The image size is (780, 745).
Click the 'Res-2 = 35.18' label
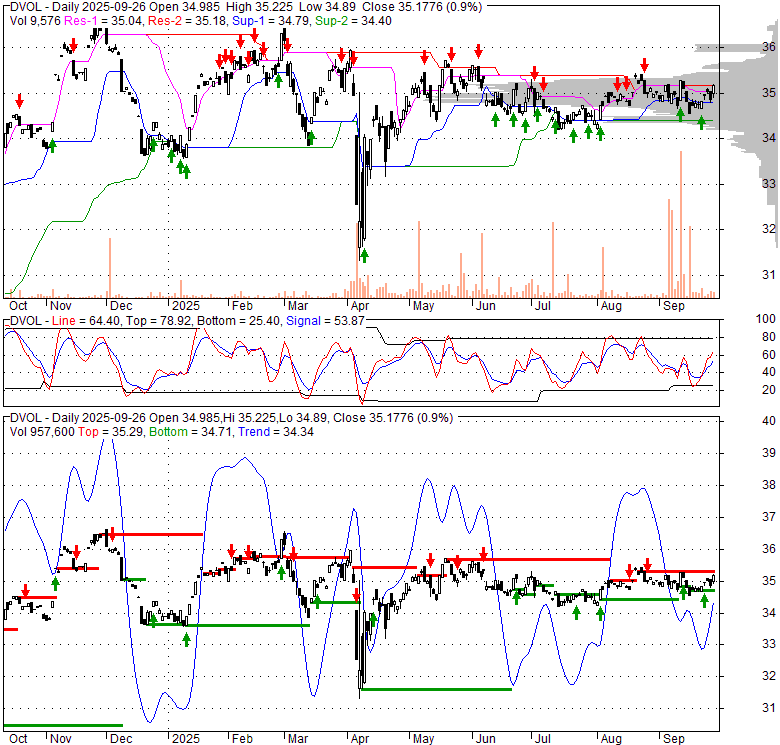click(188, 21)
